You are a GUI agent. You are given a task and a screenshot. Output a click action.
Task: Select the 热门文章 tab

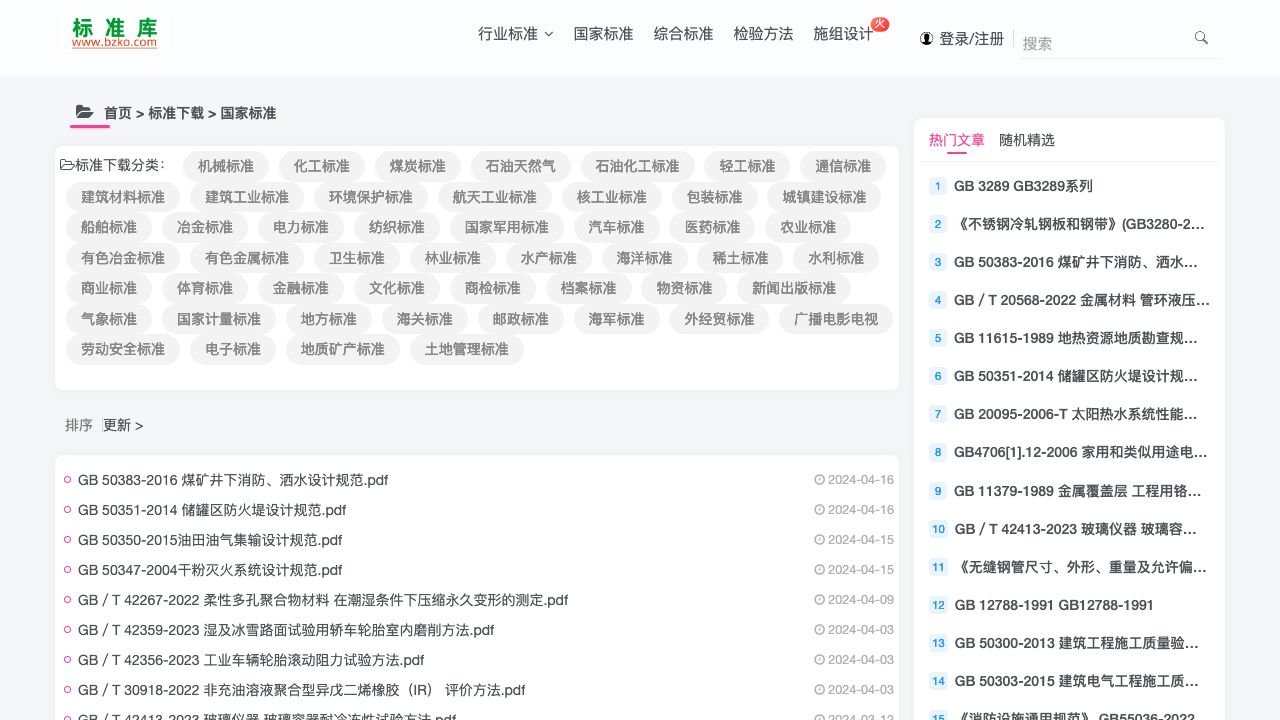coord(956,140)
